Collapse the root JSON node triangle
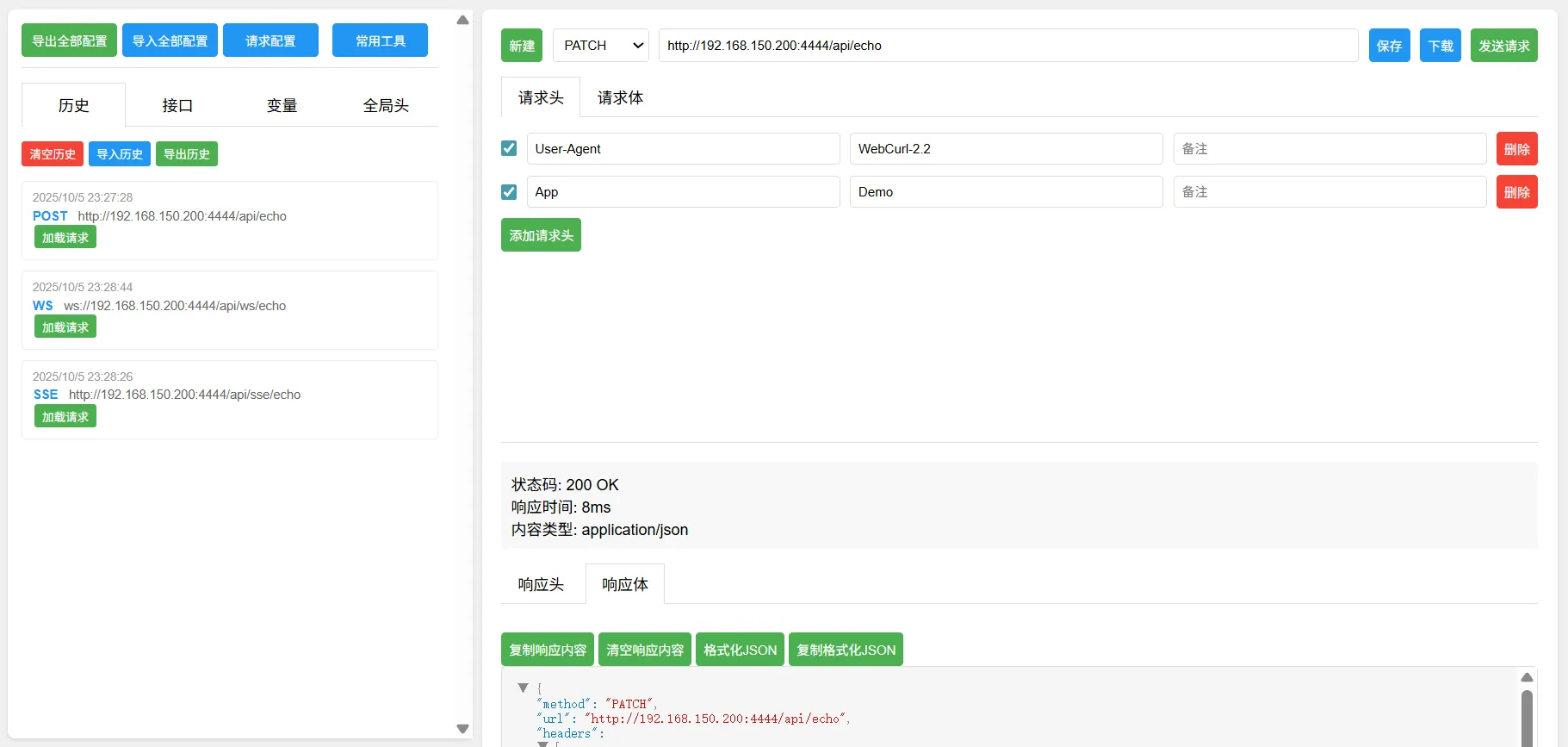 tap(523, 688)
